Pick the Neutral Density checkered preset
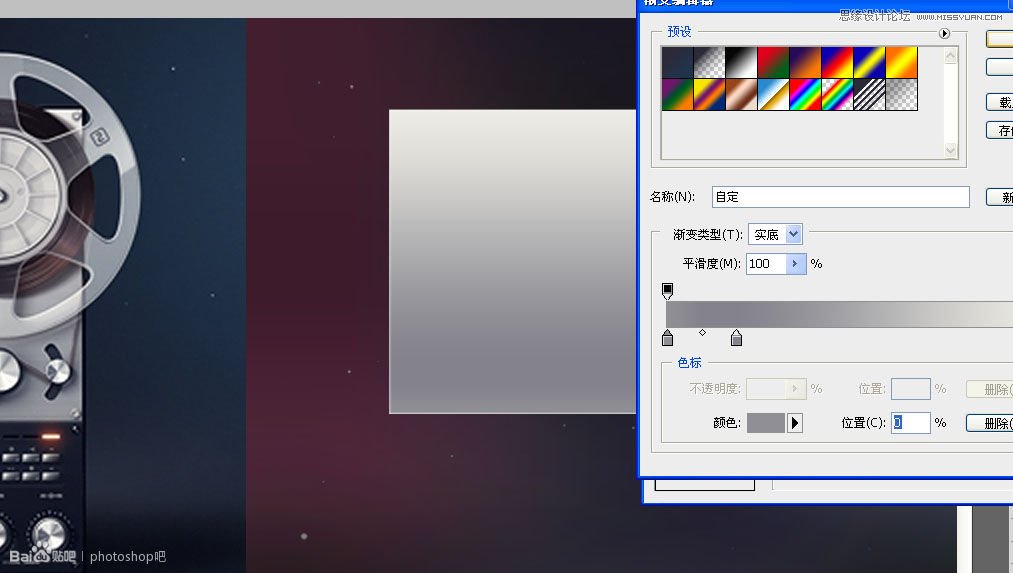Image resolution: width=1013 pixels, height=573 pixels. [x=901, y=94]
